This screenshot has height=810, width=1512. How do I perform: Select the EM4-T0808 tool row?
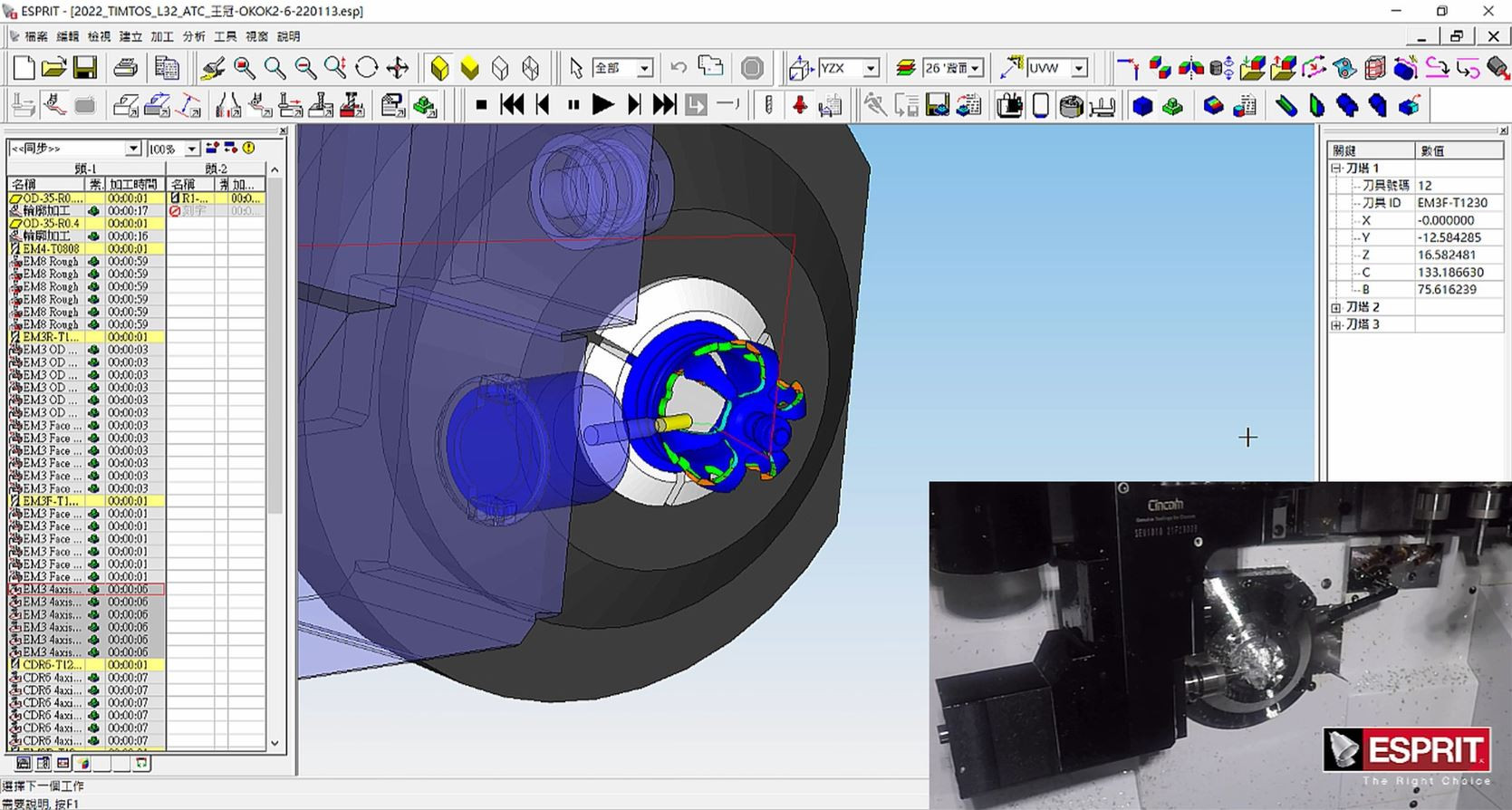(x=51, y=248)
